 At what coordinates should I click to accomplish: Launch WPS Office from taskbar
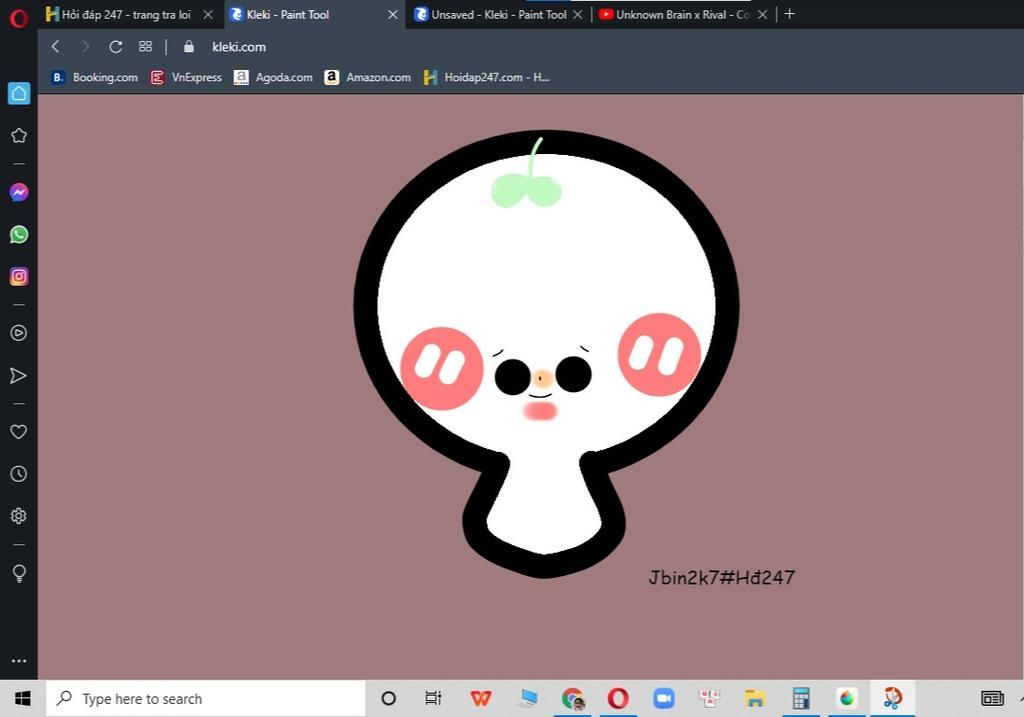coord(481,699)
